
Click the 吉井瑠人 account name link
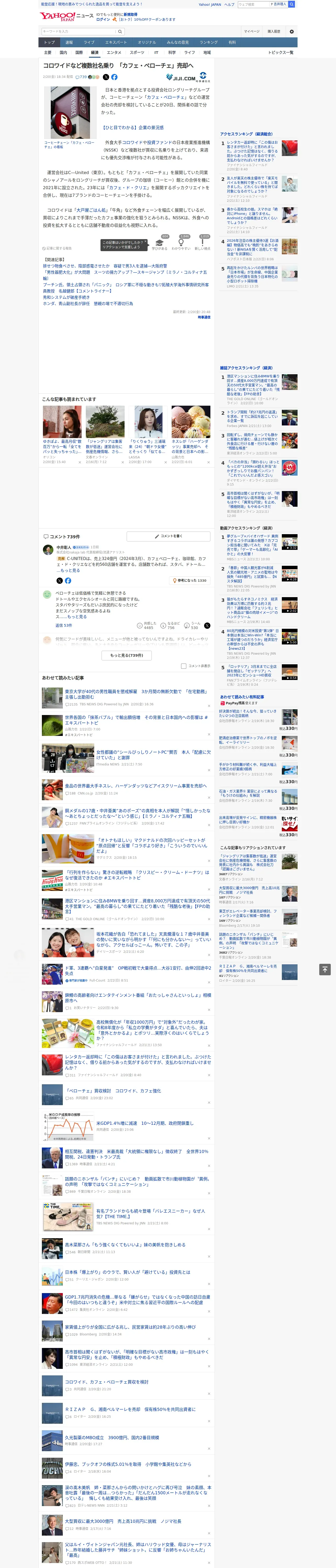pyautogui.click(x=279, y=4)
